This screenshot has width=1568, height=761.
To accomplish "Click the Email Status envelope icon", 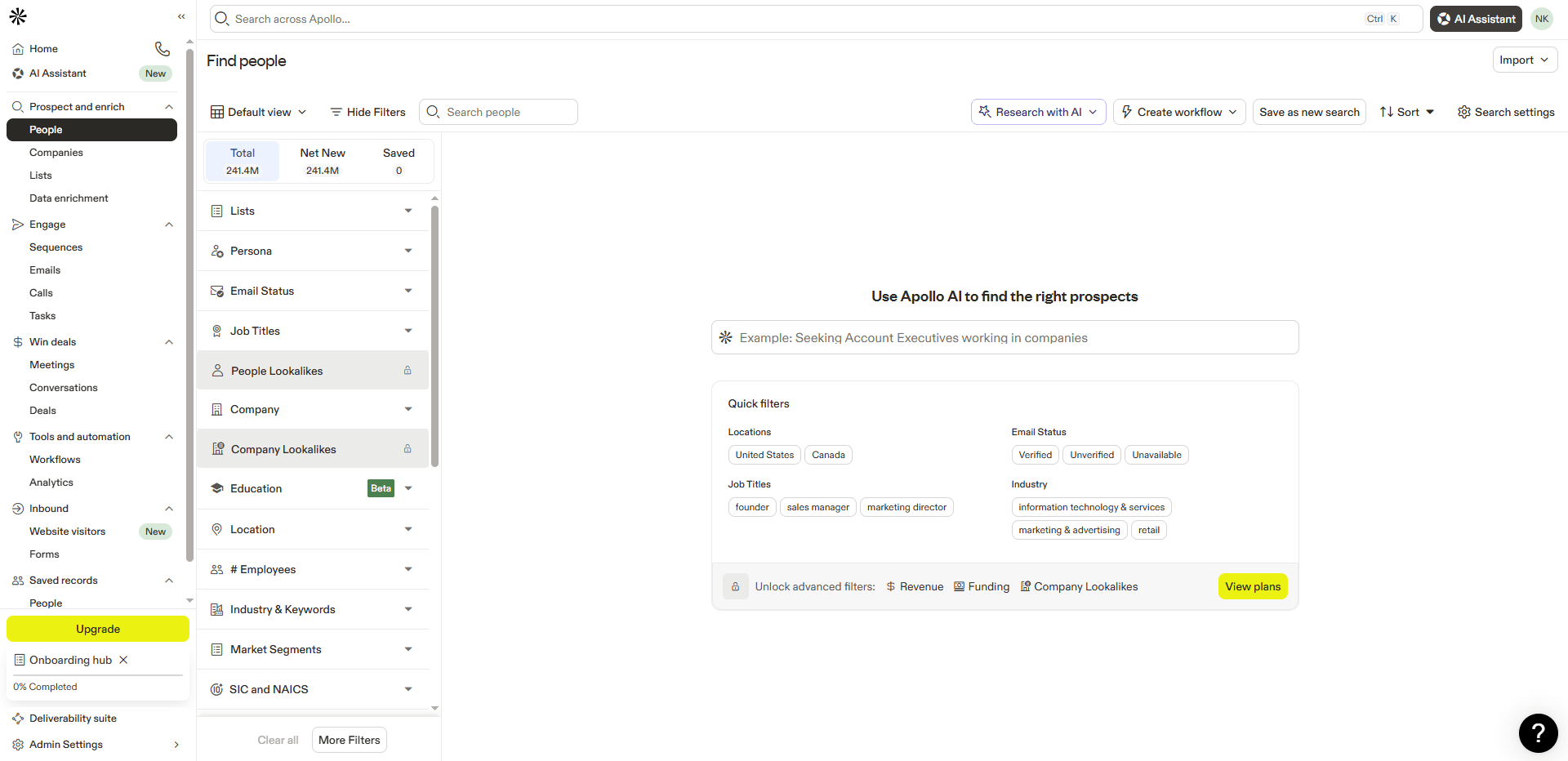I will pos(216,291).
